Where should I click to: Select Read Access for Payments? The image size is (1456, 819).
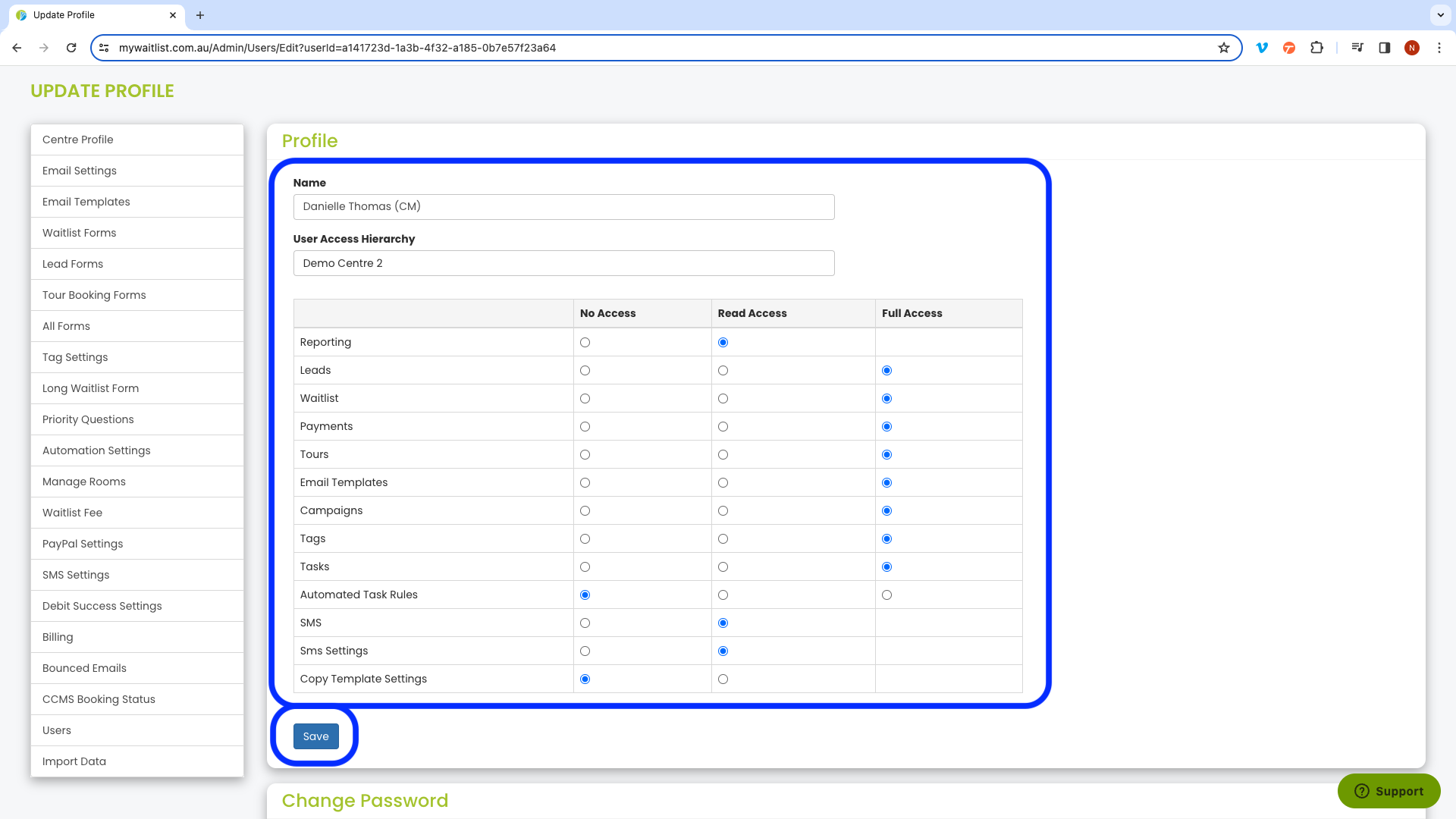(x=723, y=426)
